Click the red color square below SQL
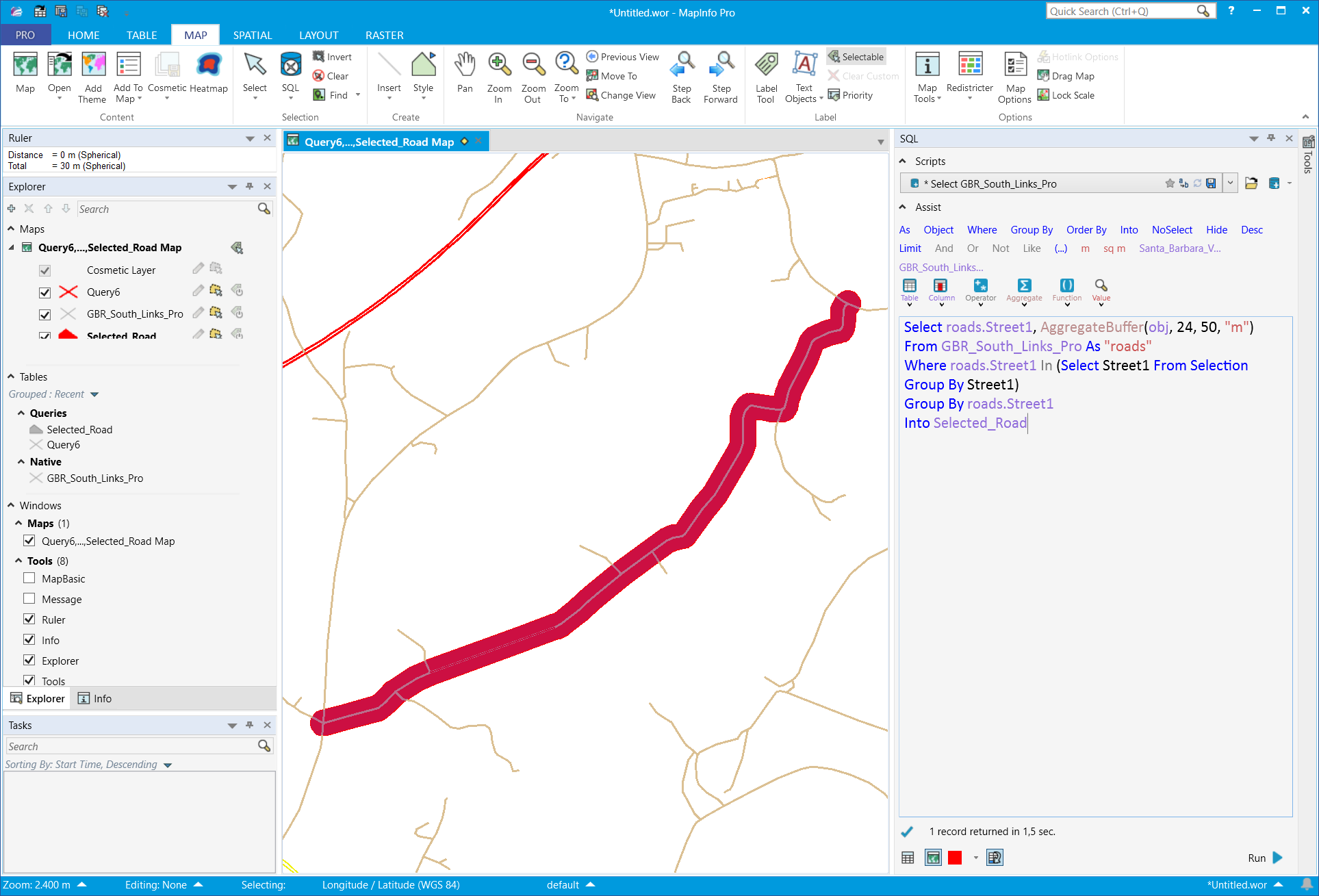 pyautogui.click(x=955, y=858)
